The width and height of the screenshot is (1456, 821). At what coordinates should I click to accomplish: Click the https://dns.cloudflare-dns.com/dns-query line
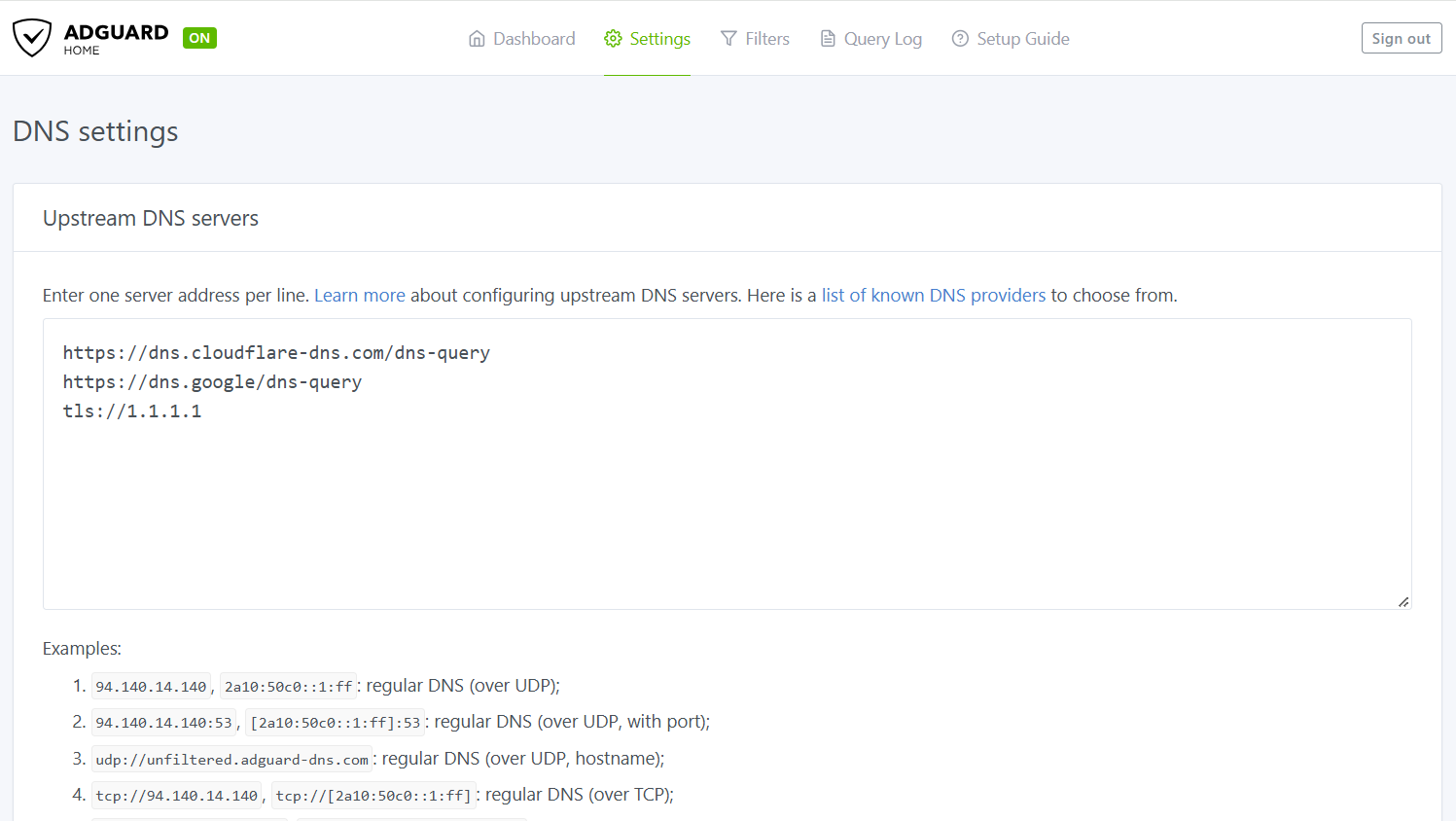pos(276,353)
